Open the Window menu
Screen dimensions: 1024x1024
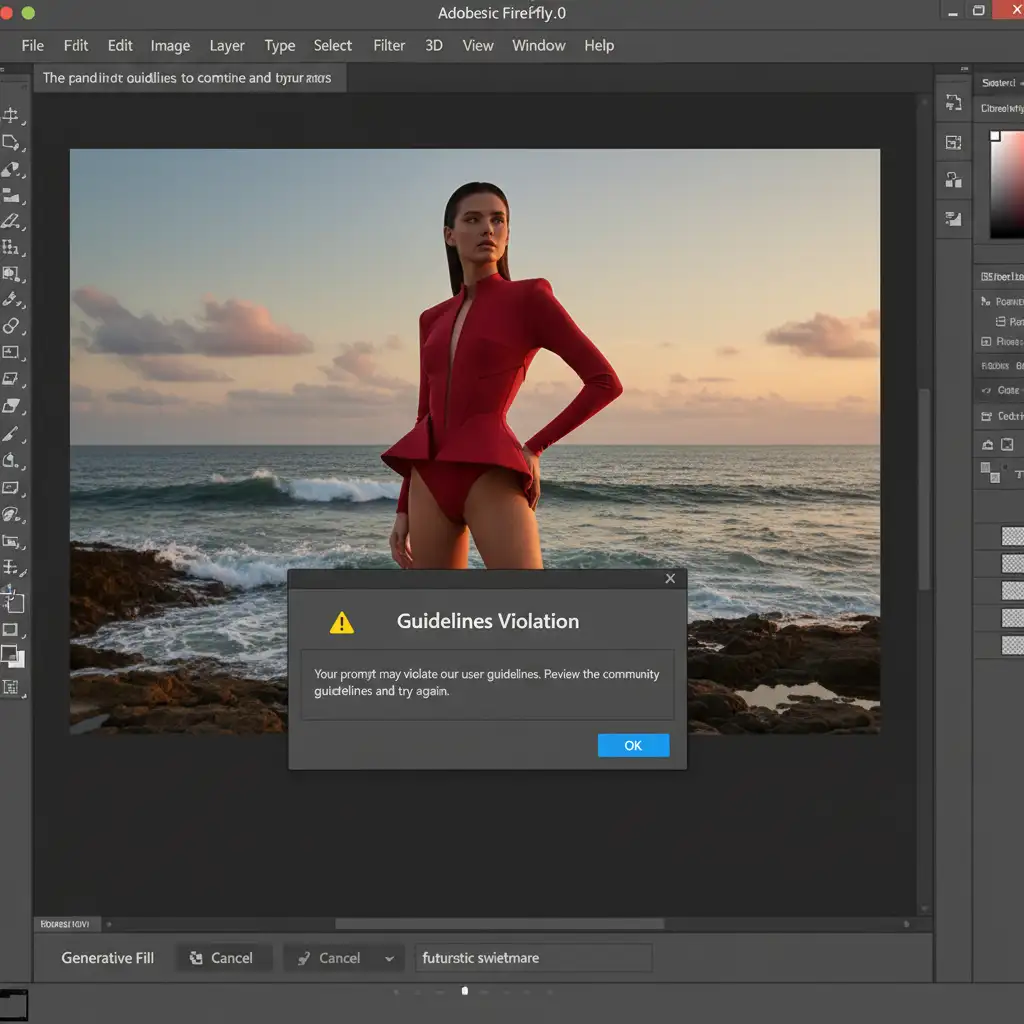click(538, 46)
